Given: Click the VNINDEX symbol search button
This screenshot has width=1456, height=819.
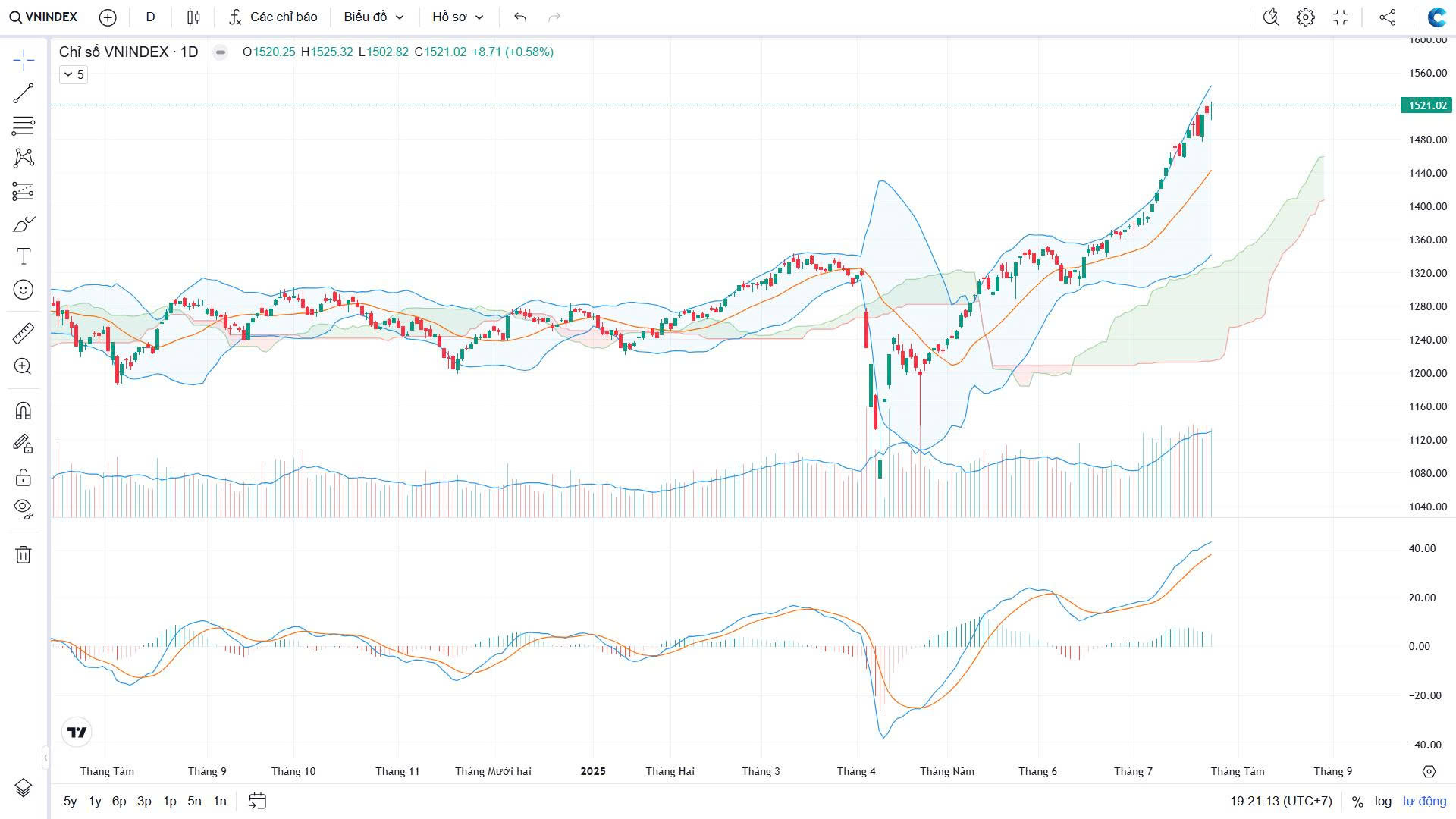Looking at the screenshot, I should pyautogui.click(x=43, y=17).
